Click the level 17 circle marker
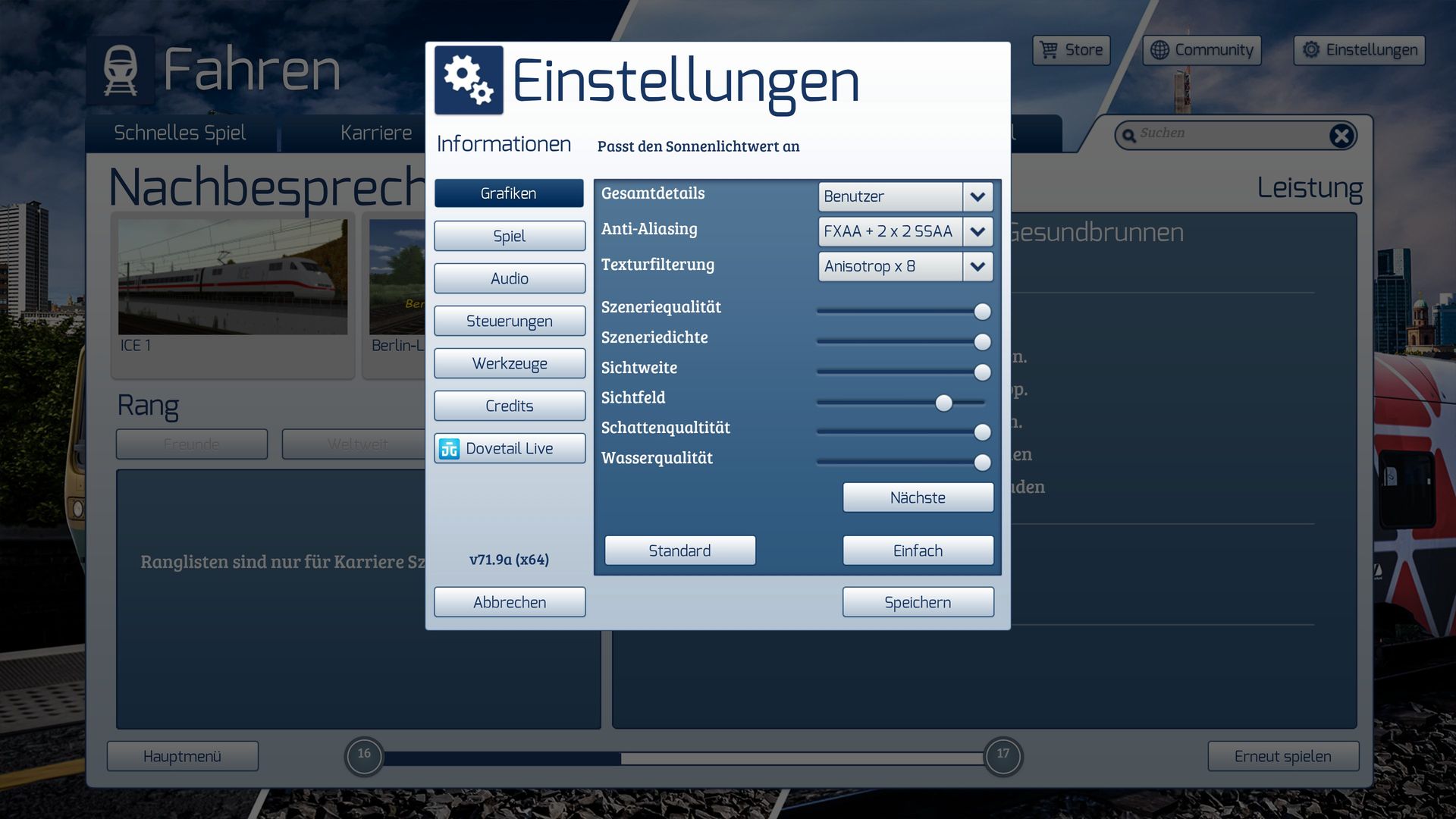The height and width of the screenshot is (819, 1456). coord(1003,755)
